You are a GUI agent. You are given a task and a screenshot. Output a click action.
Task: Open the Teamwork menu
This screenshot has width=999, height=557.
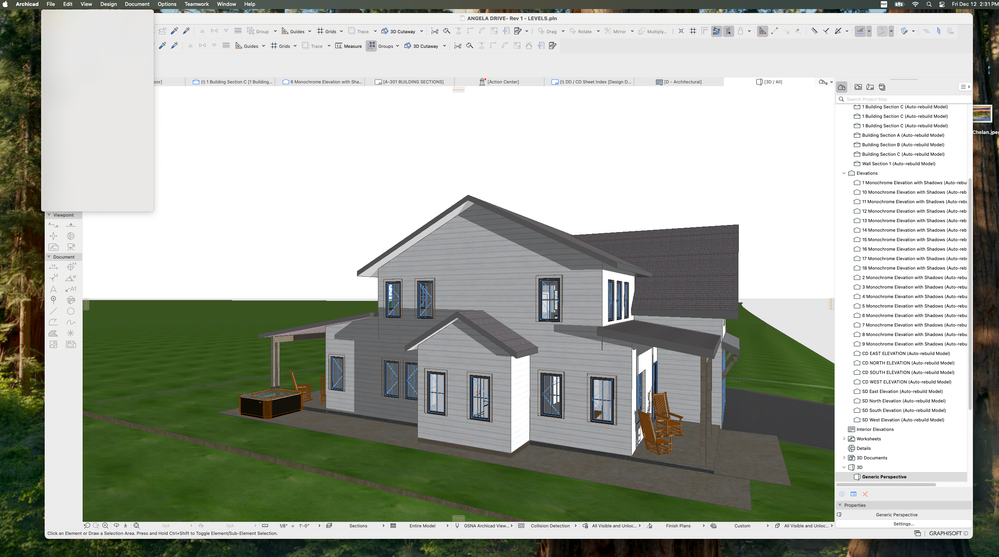pyautogui.click(x=196, y=4)
